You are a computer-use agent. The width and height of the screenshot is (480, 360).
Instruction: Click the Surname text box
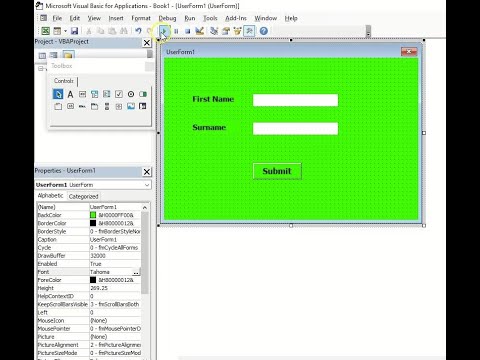coord(295,129)
